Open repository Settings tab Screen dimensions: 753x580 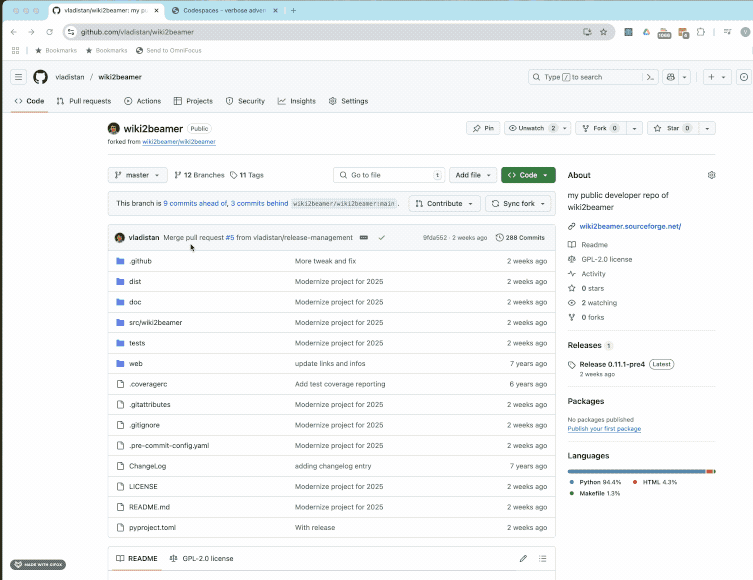(349, 101)
